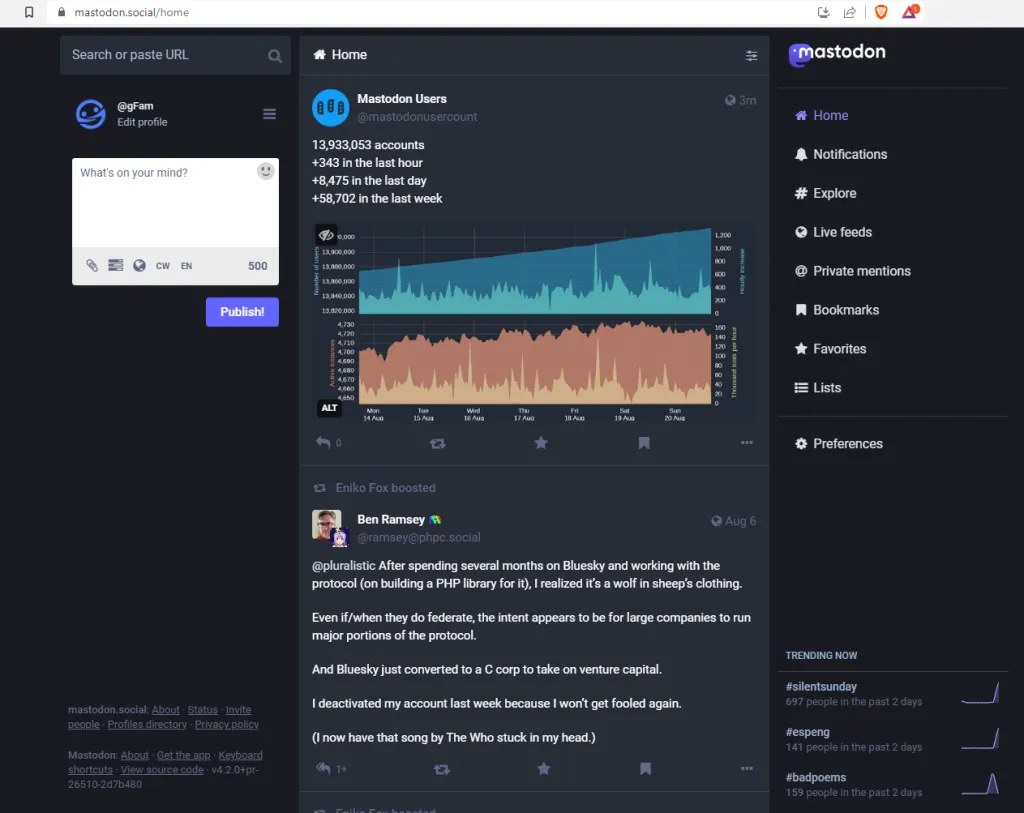The image size is (1024, 813).
Task: Click the 3m post timestamp
Action: pyautogui.click(x=747, y=101)
